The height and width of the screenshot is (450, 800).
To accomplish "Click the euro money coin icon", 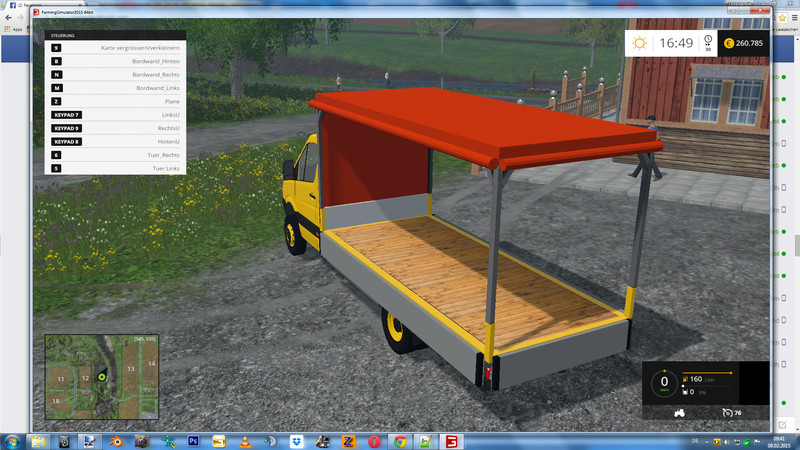I will tap(729, 43).
